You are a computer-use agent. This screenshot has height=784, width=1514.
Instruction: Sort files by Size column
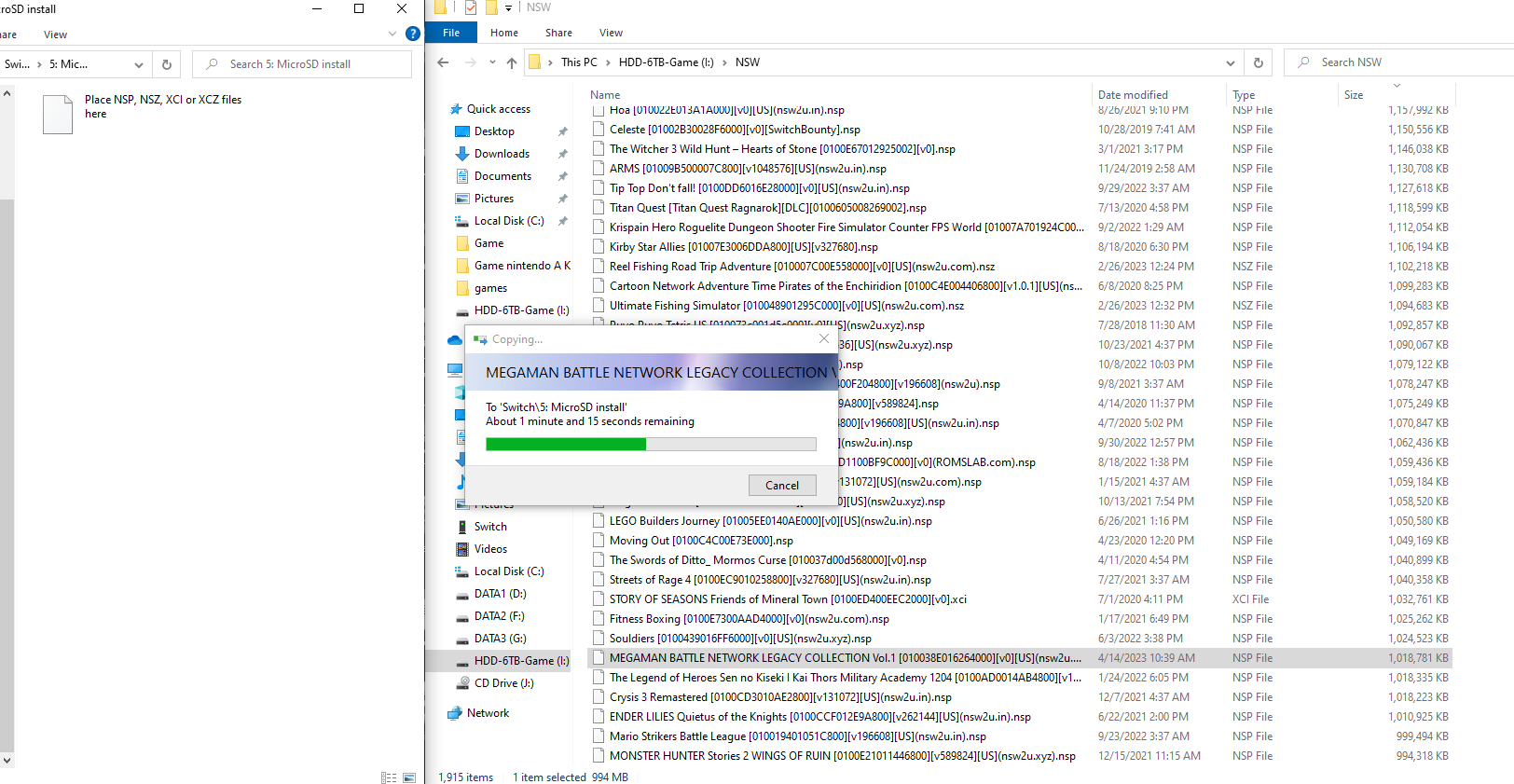click(1354, 94)
